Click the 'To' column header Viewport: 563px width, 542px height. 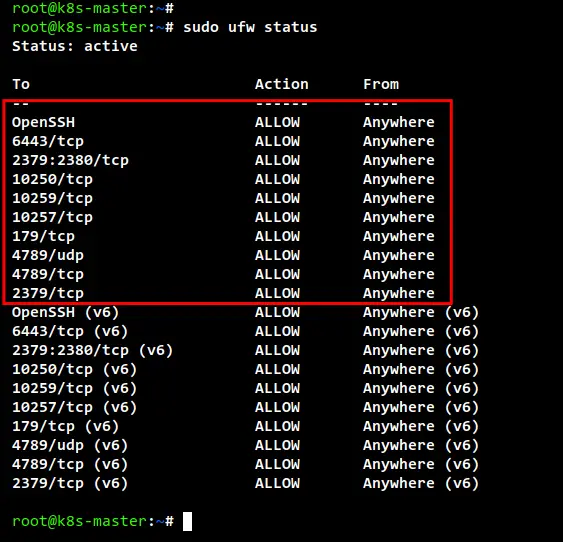[21, 84]
